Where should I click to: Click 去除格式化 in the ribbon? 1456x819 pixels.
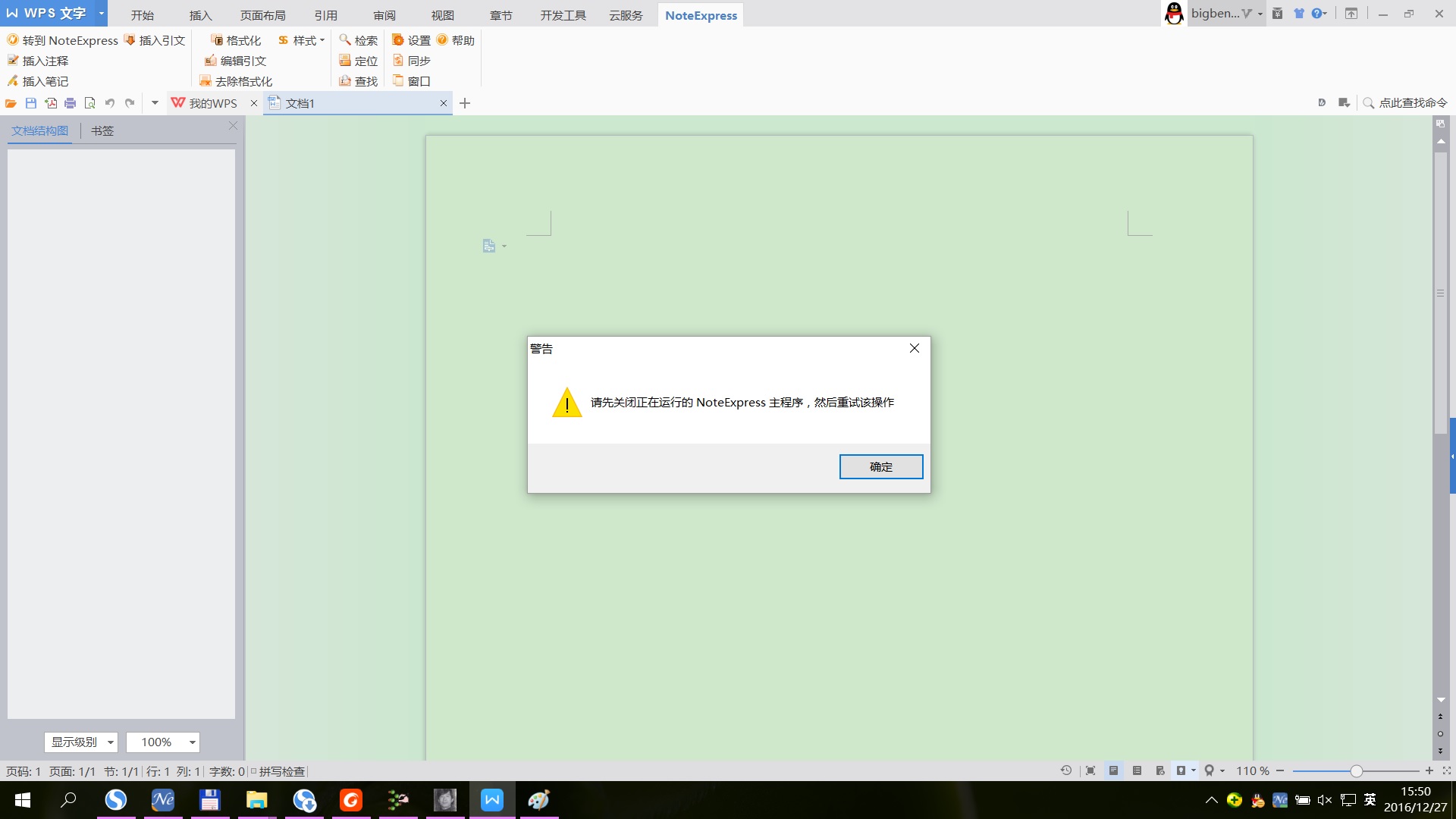(x=236, y=81)
